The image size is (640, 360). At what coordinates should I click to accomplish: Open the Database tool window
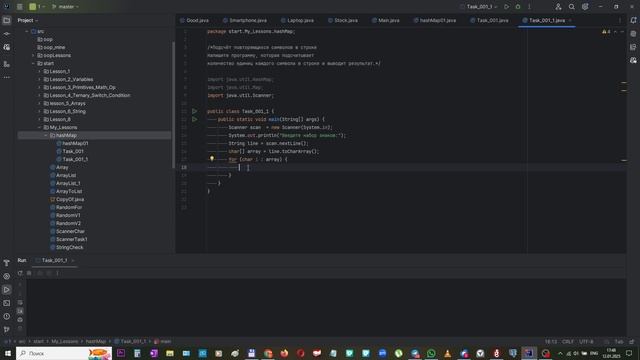[x=633, y=34]
